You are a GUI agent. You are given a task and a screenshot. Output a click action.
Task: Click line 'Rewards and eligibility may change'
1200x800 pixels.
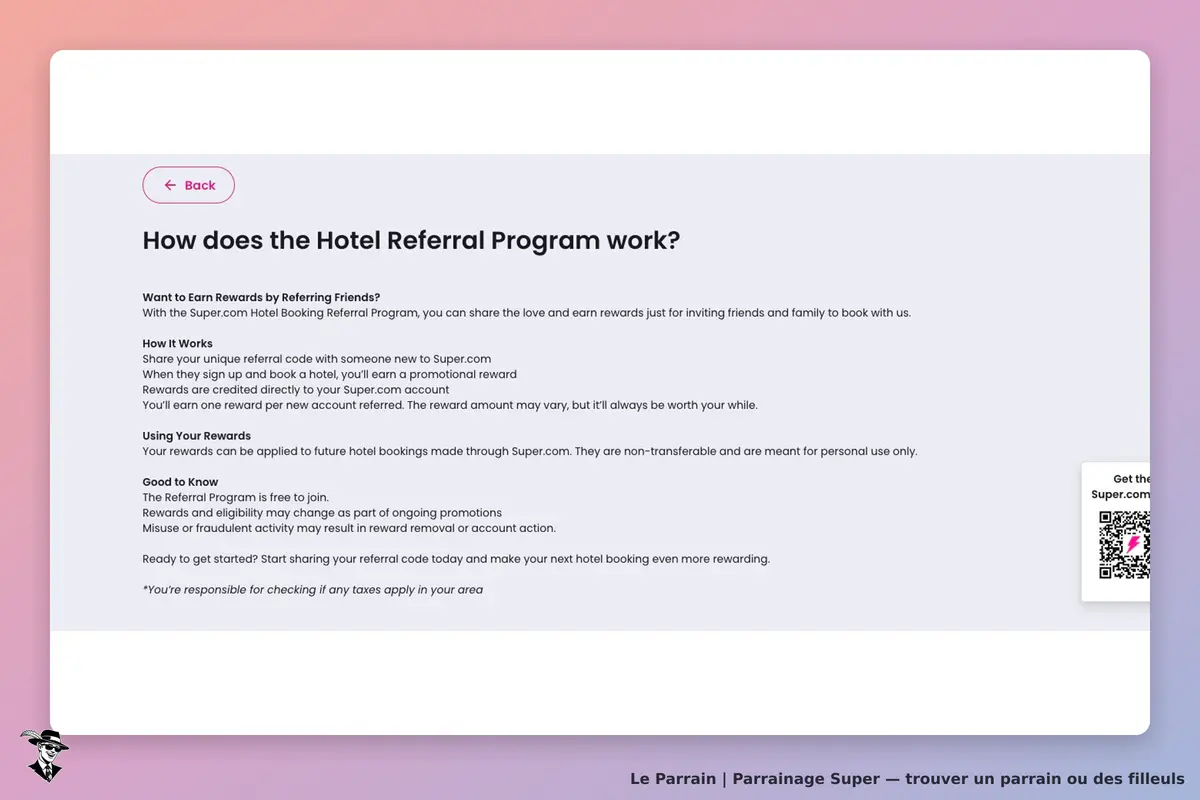(x=322, y=513)
